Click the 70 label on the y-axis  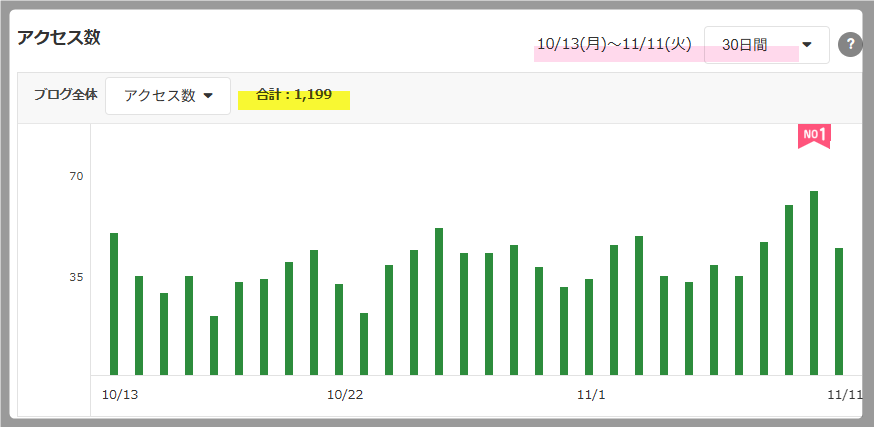(x=76, y=176)
